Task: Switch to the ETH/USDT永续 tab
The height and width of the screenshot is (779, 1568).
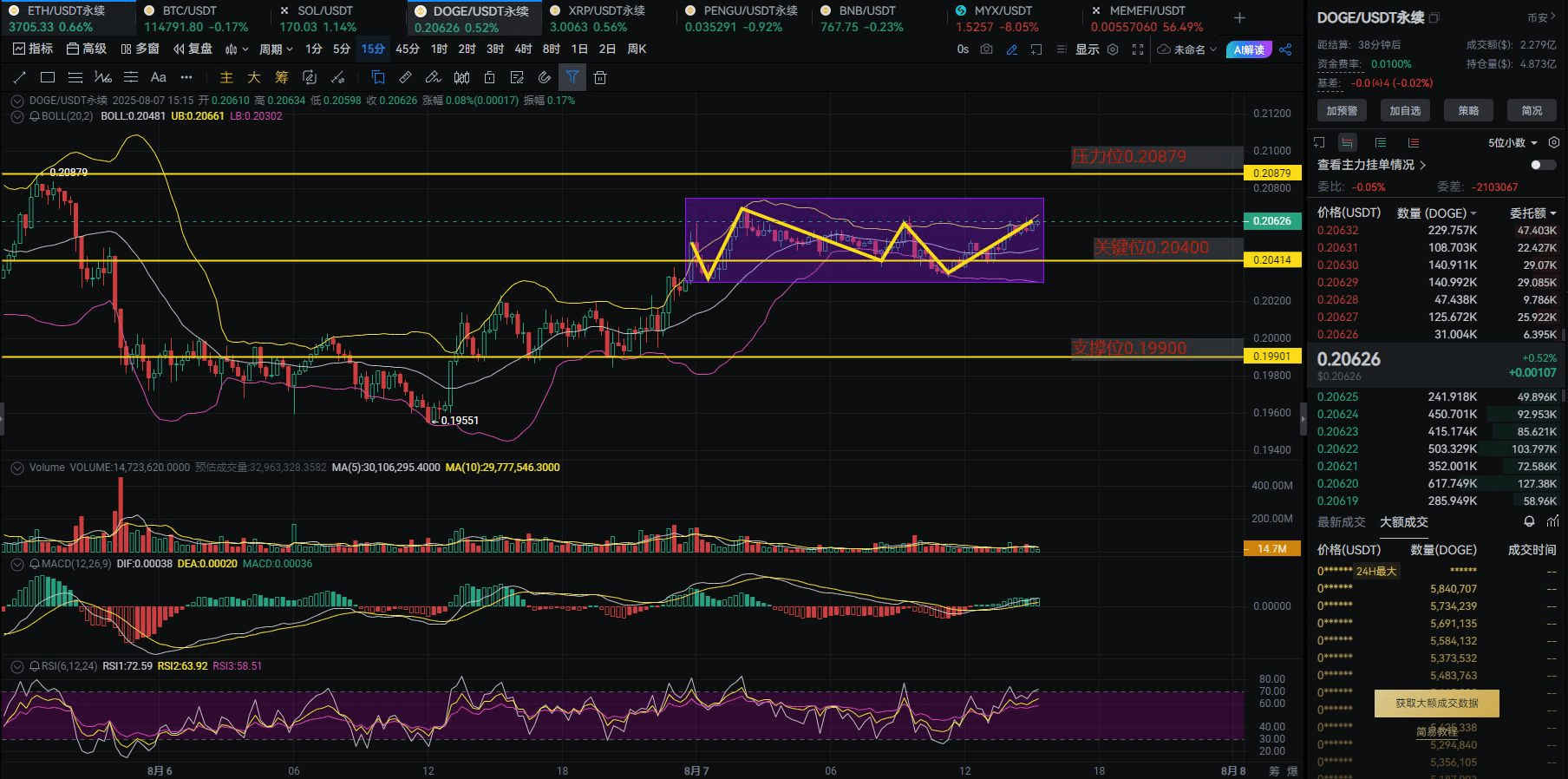Action: pos(68,18)
